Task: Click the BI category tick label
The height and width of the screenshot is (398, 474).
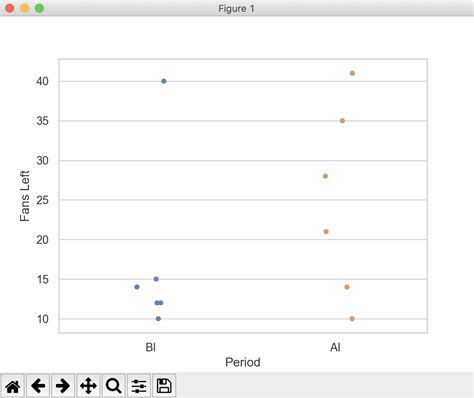Action: click(x=151, y=347)
